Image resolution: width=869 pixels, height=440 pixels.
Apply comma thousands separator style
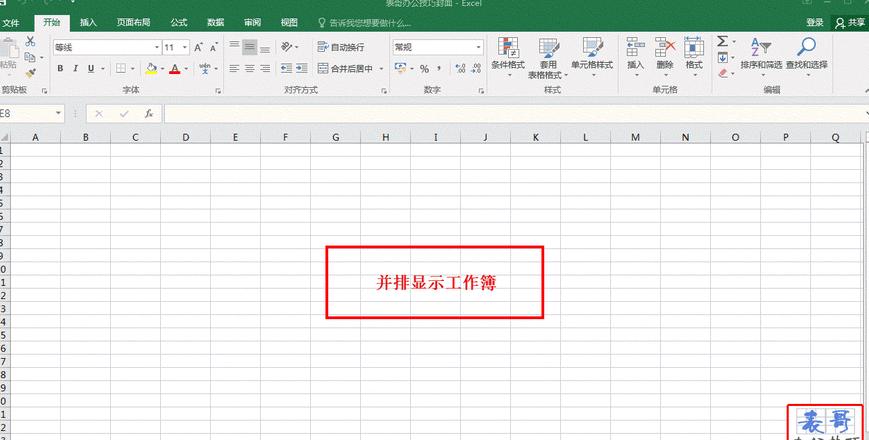[x=439, y=69]
